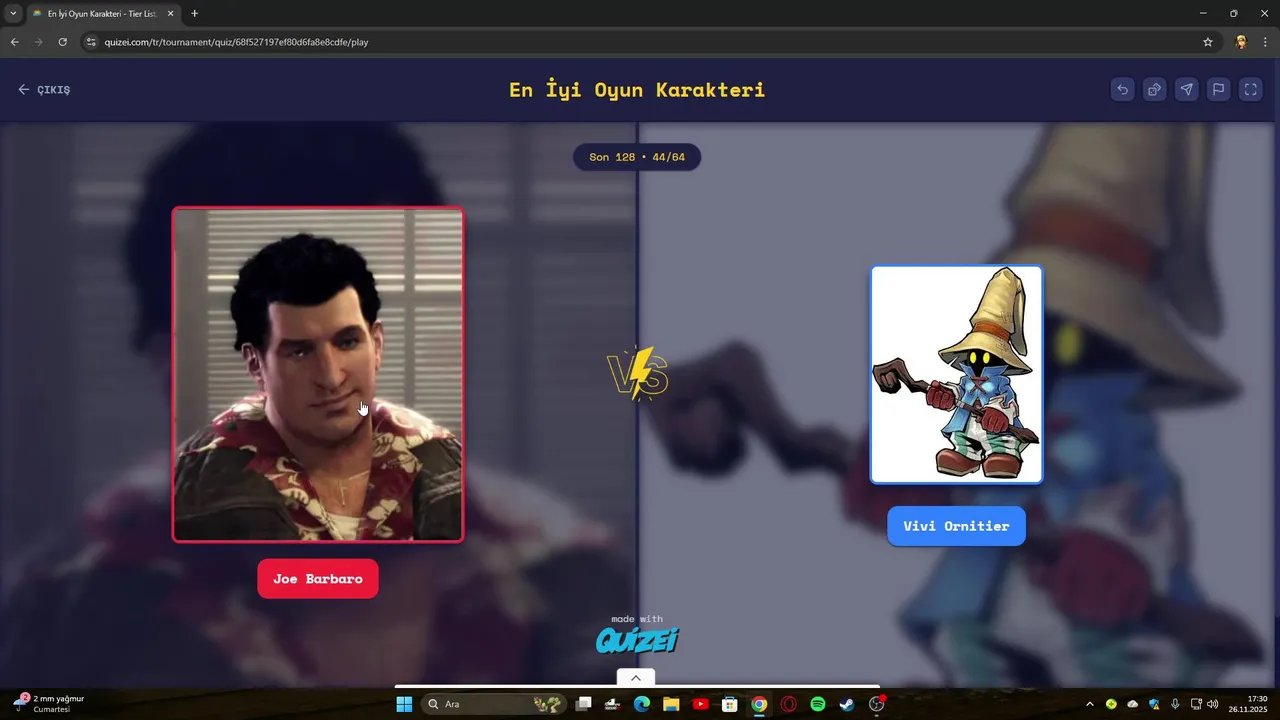Image resolution: width=1280 pixels, height=720 pixels.
Task: Click the dice random-pick icon
Action: click(1155, 90)
